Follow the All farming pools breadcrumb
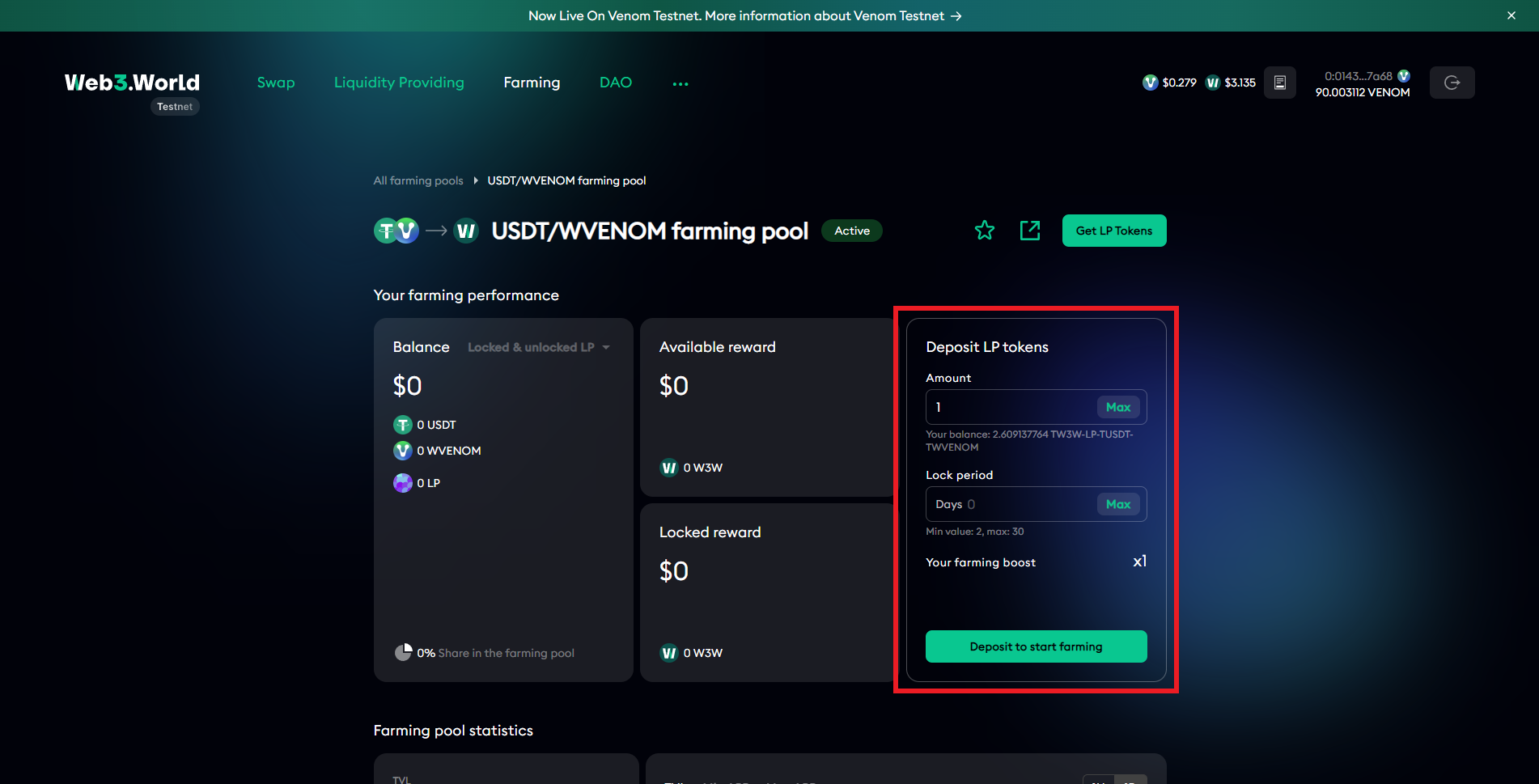The height and width of the screenshot is (784, 1539). coord(418,180)
